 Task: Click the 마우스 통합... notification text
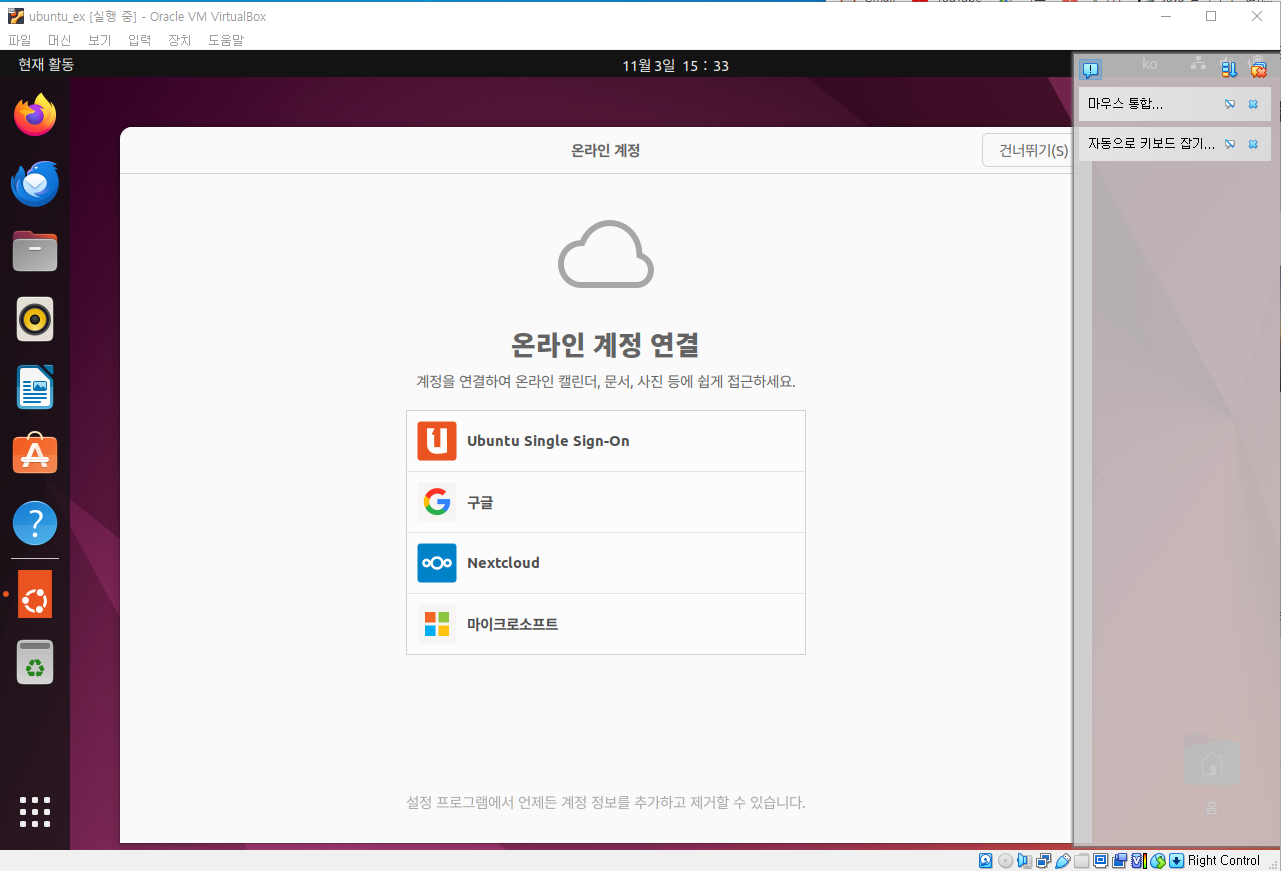1125,104
